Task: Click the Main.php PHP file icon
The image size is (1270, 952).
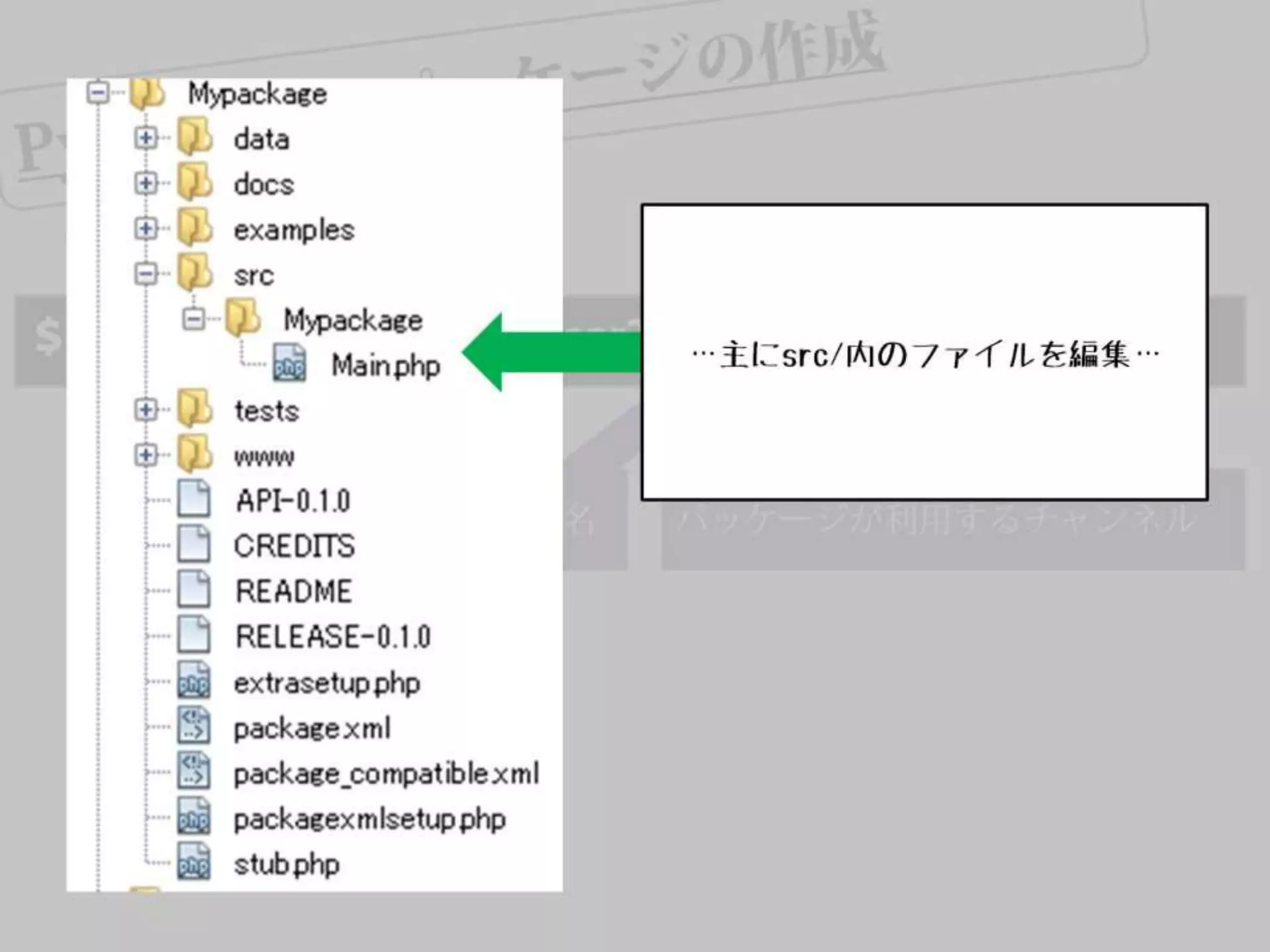Action: (x=290, y=364)
